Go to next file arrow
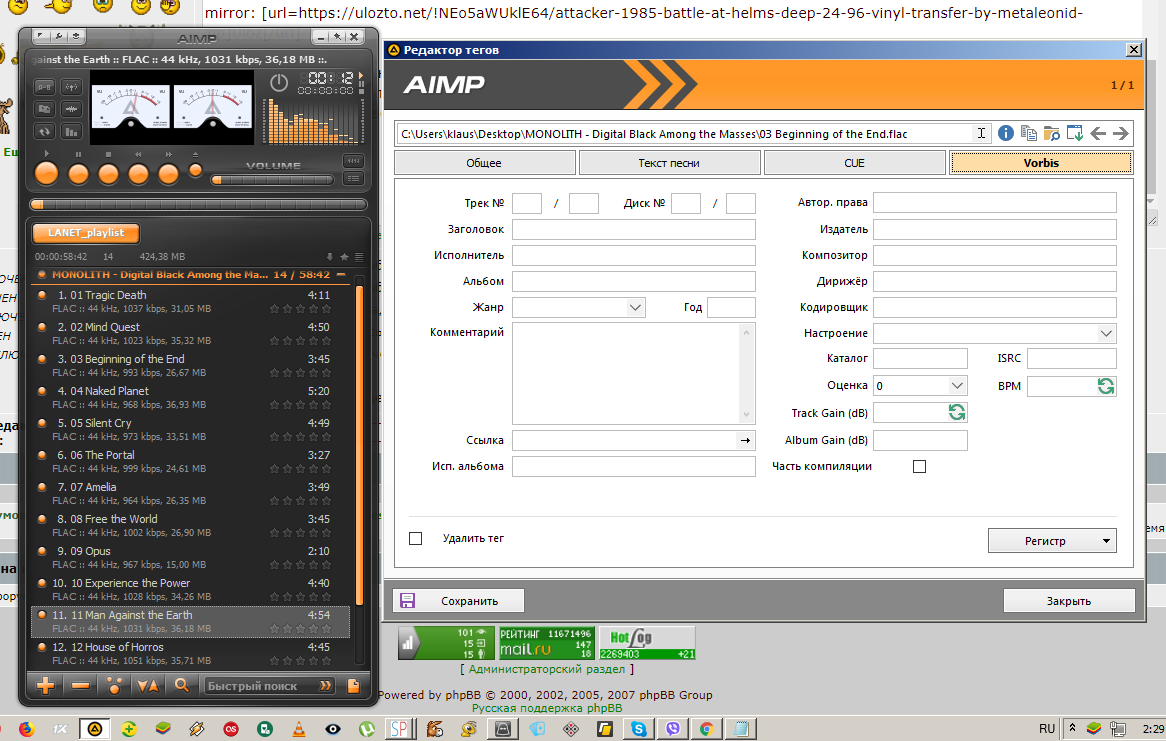The width and height of the screenshot is (1166, 741). click(x=1121, y=133)
